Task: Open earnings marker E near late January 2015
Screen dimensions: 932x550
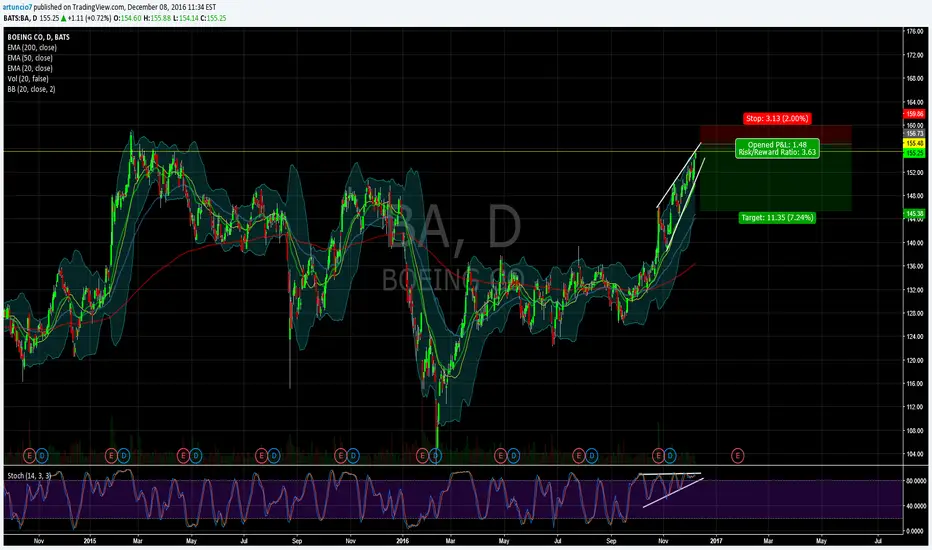Action: click(111, 456)
